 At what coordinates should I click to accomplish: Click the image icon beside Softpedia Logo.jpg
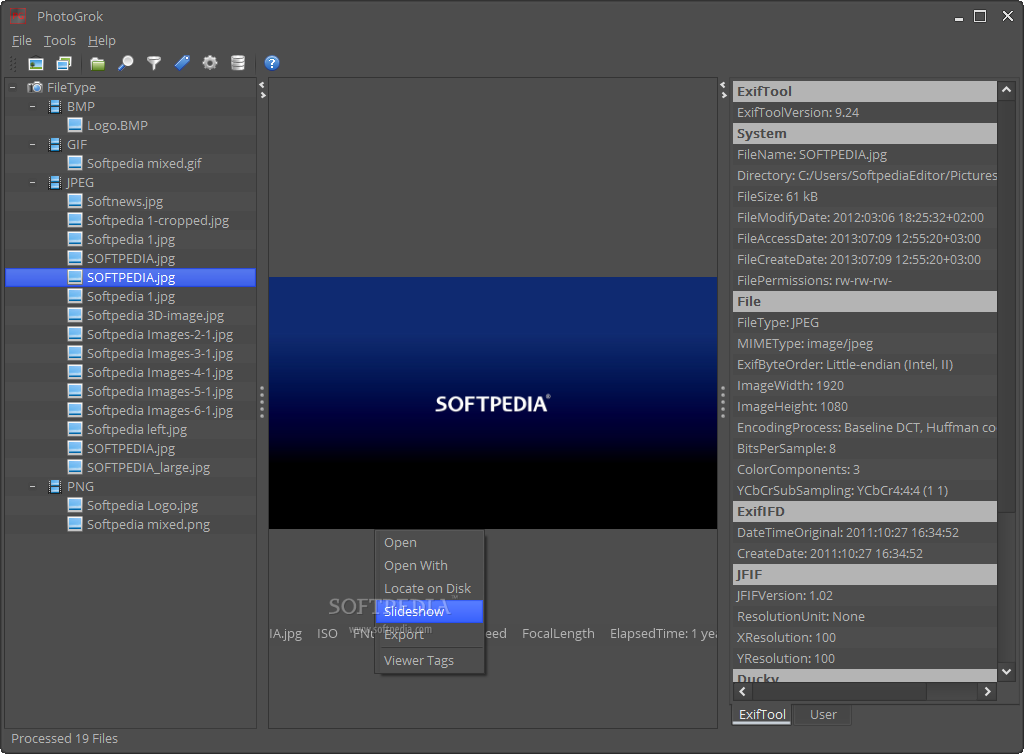(76, 505)
